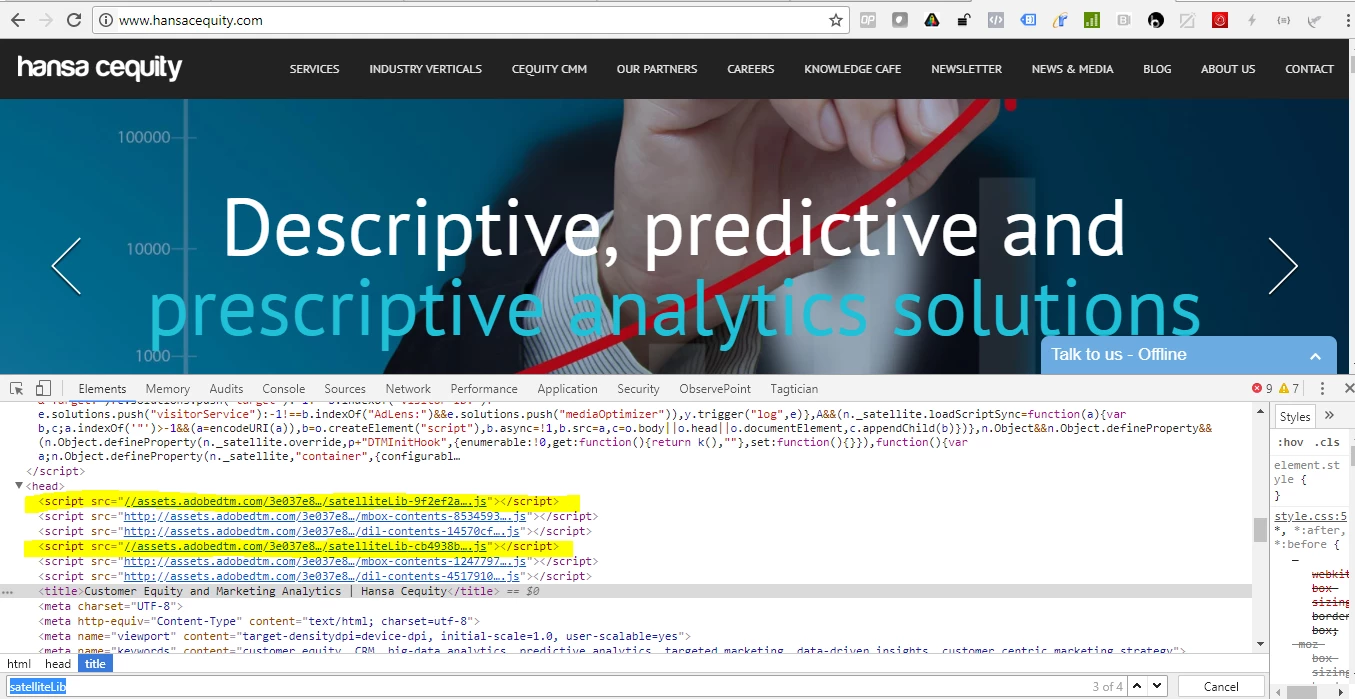Image resolution: width=1355 pixels, height=699 pixels.
Task: Open the curly braces extension icon
Action: click(x=1284, y=20)
